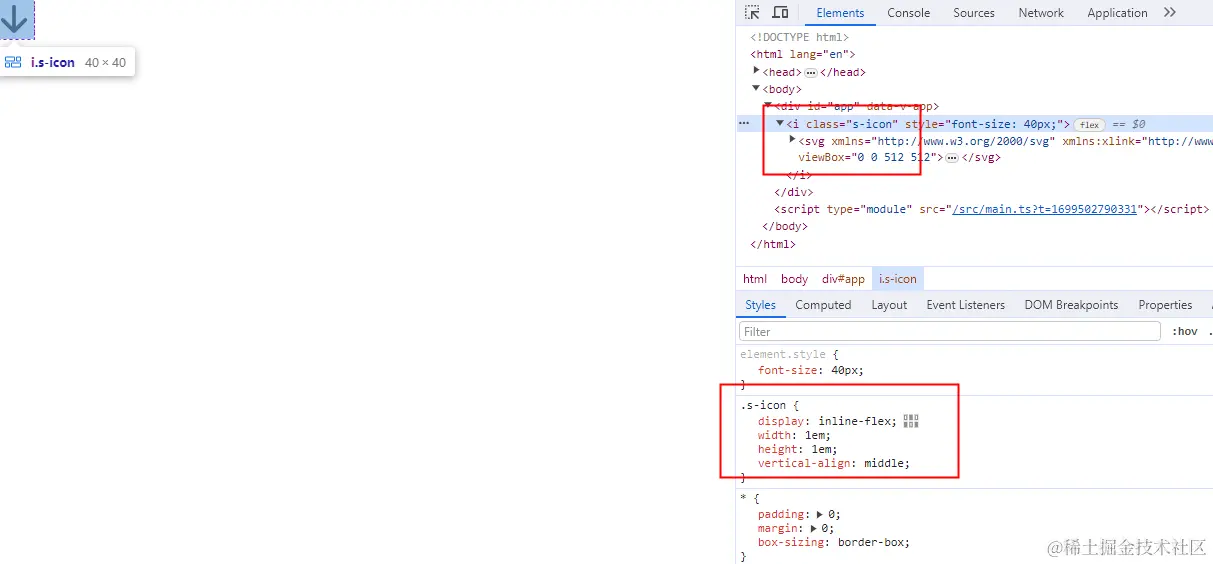Toggle the :hov element state button

click(1184, 331)
